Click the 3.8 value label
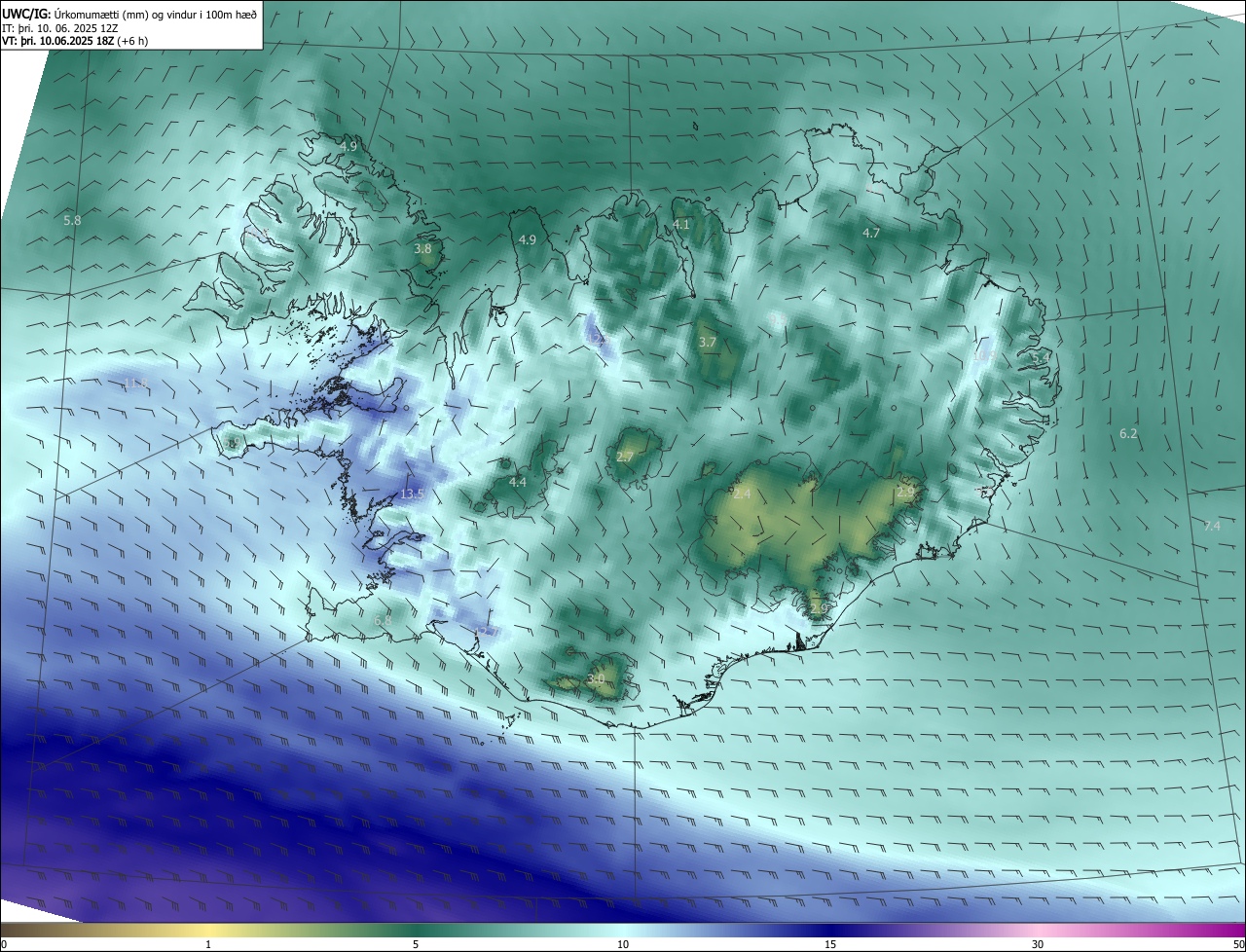The image size is (1246, 952). (x=422, y=249)
